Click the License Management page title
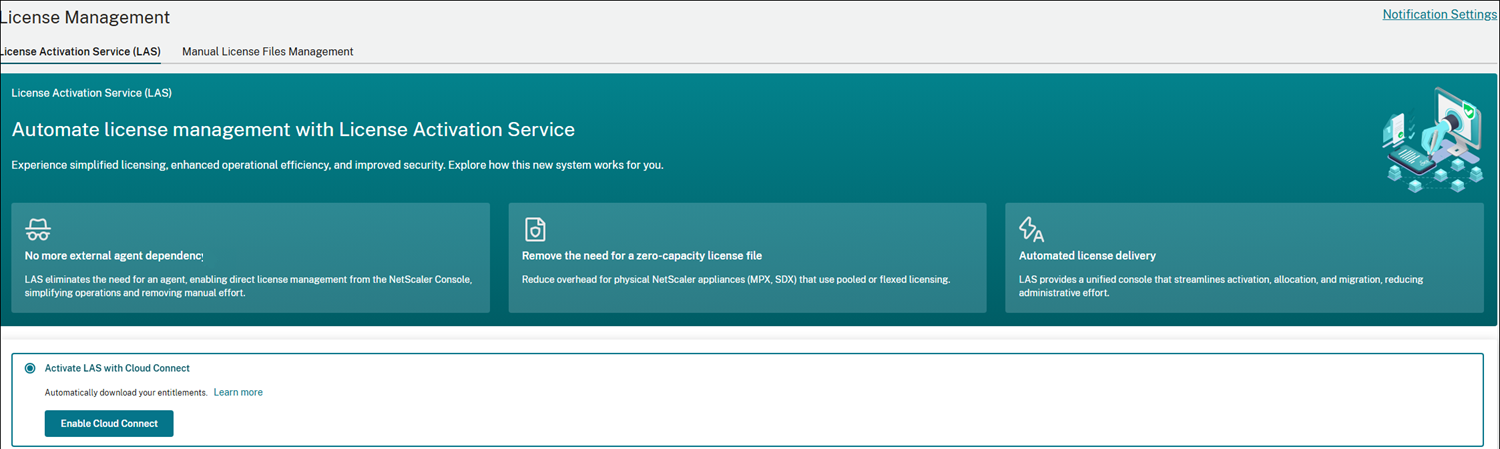Screen dimensions: 1500x449 pos(85,17)
